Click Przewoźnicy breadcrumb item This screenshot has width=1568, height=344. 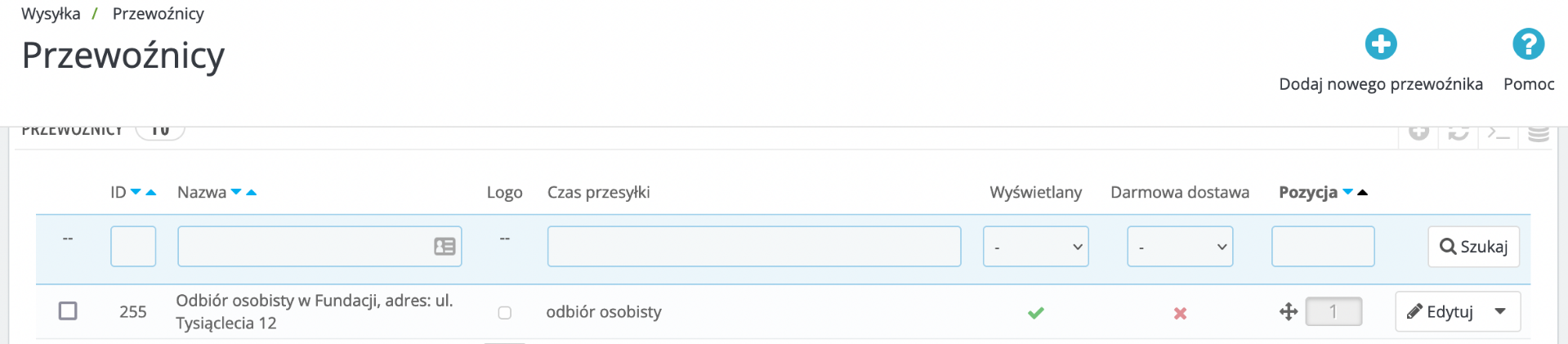pos(159,14)
